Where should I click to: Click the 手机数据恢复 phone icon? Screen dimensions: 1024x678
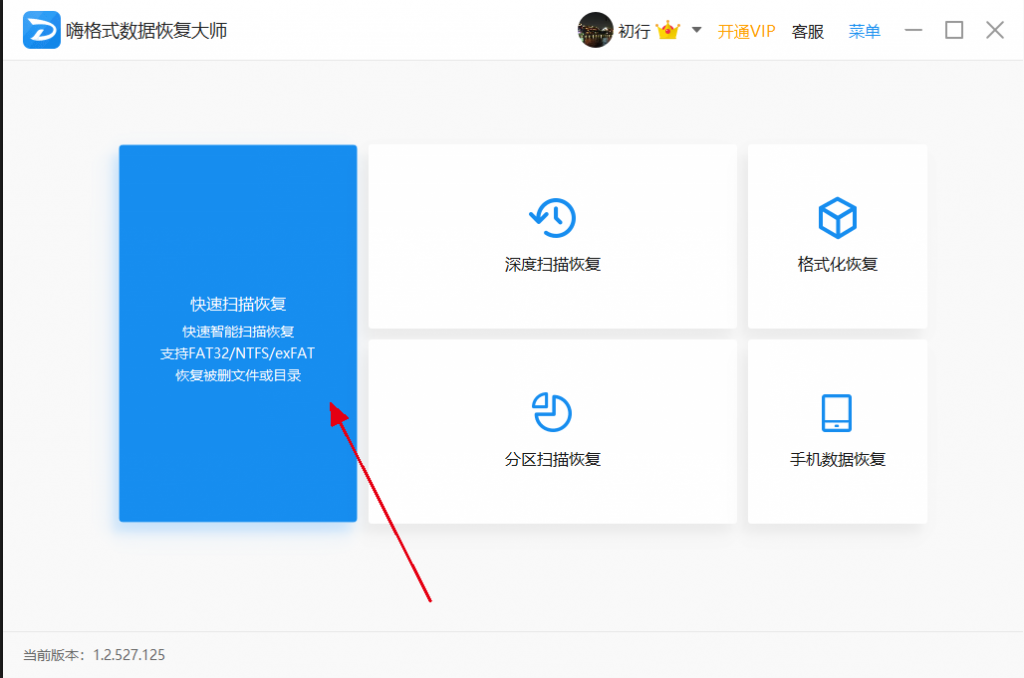837,413
